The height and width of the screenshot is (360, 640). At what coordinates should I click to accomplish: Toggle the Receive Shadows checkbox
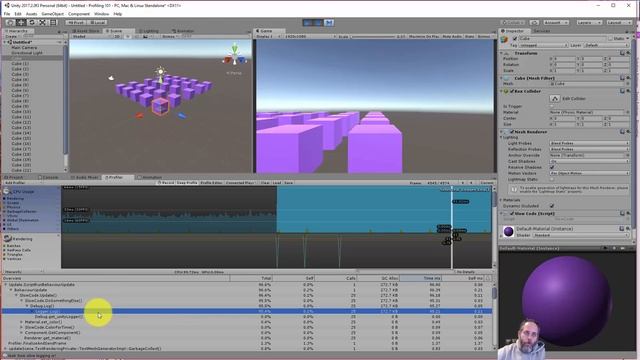point(552,167)
